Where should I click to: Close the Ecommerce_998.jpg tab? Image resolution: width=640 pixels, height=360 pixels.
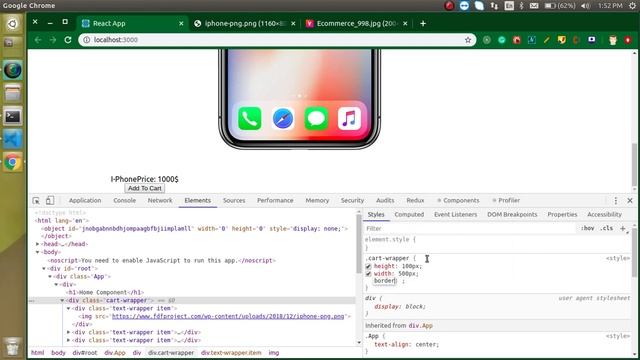[405, 24]
